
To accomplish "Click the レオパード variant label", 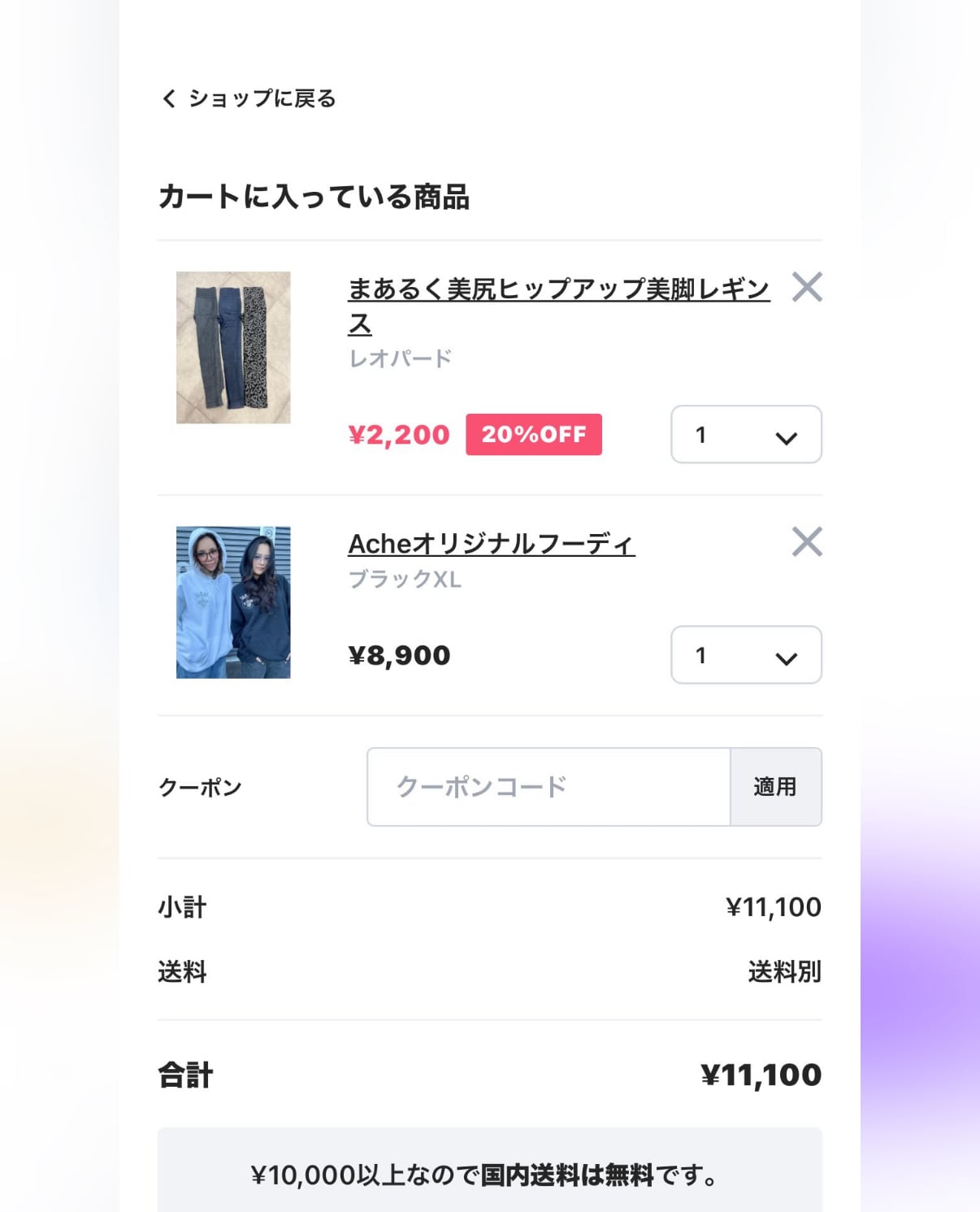I will pyautogui.click(x=400, y=358).
